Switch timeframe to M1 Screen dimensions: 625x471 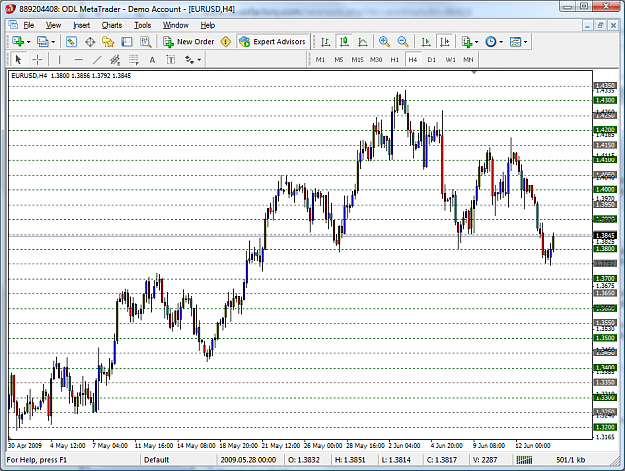320,60
